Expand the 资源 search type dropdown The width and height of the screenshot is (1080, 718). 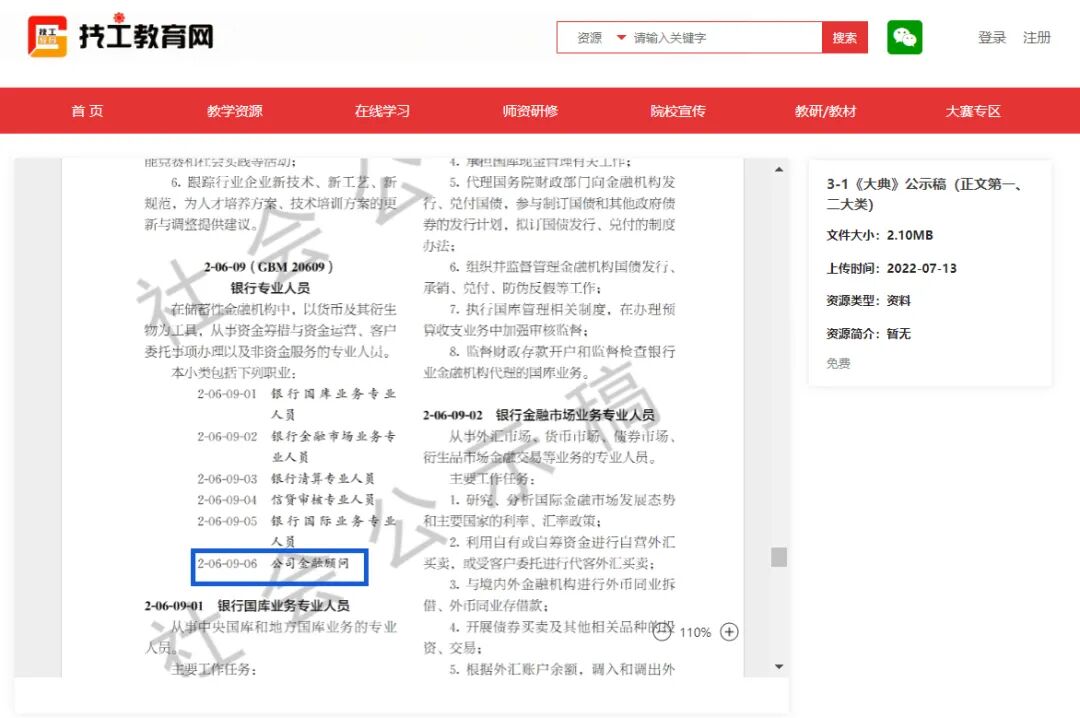pos(601,38)
